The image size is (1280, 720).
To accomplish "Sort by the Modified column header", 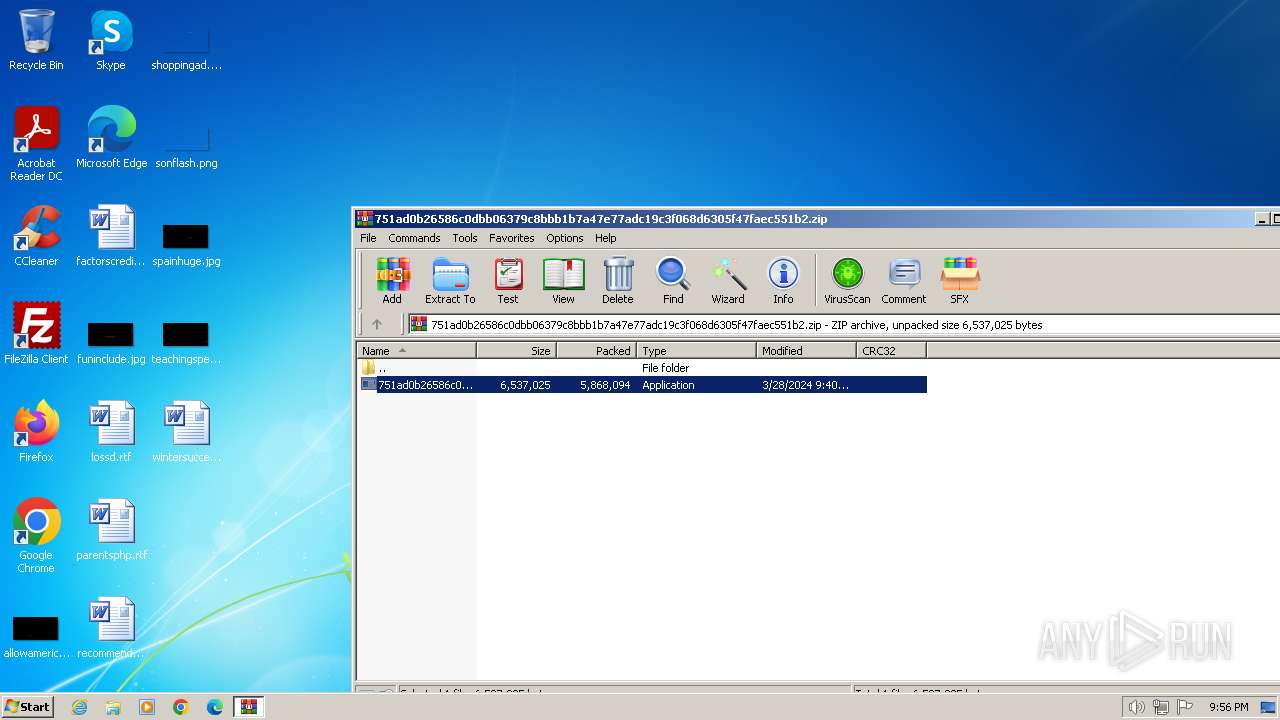I will (806, 350).
